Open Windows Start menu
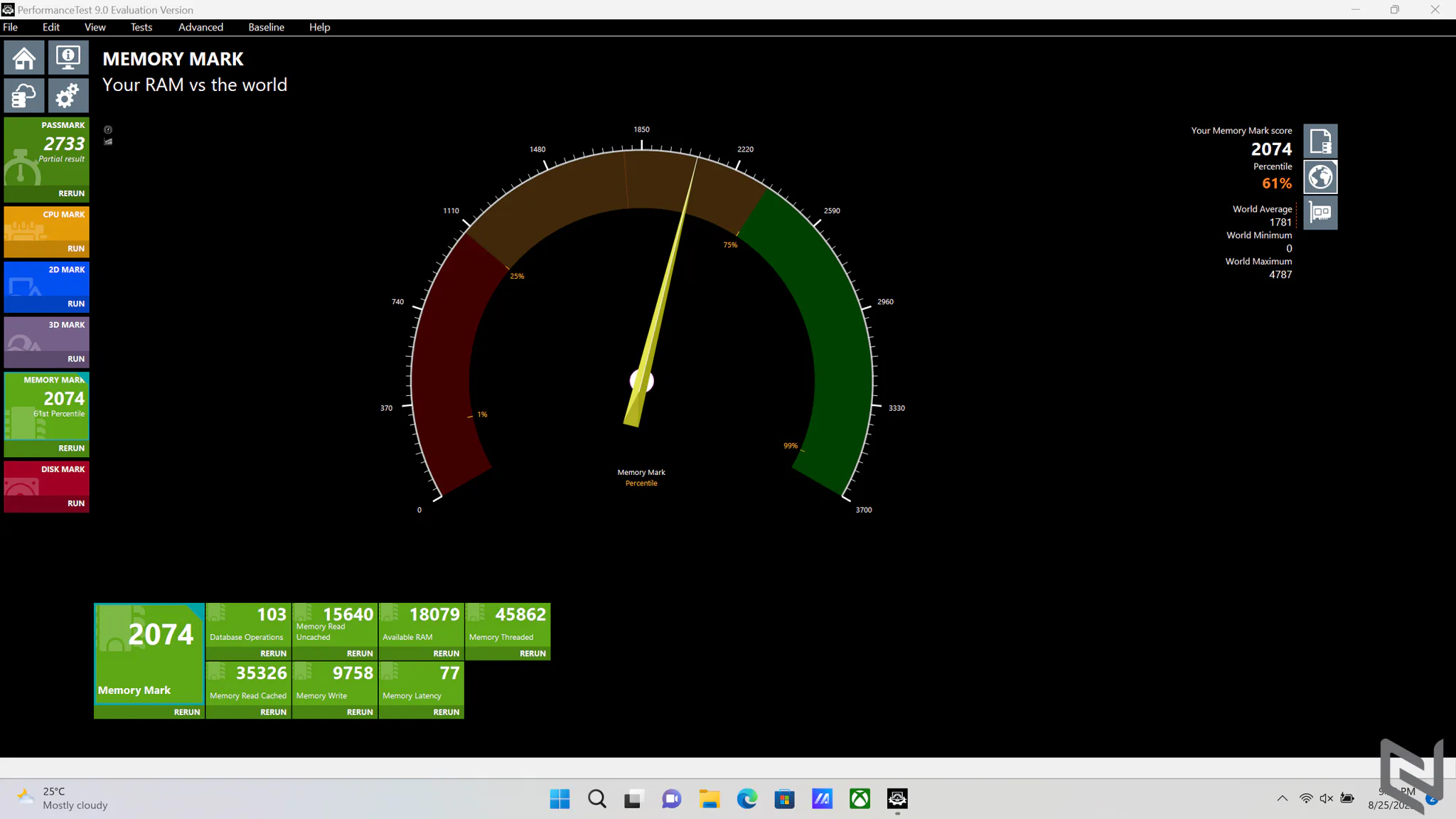Image resolution: width=1456 pixels, height=819 pixels. (x=560, y=799)
